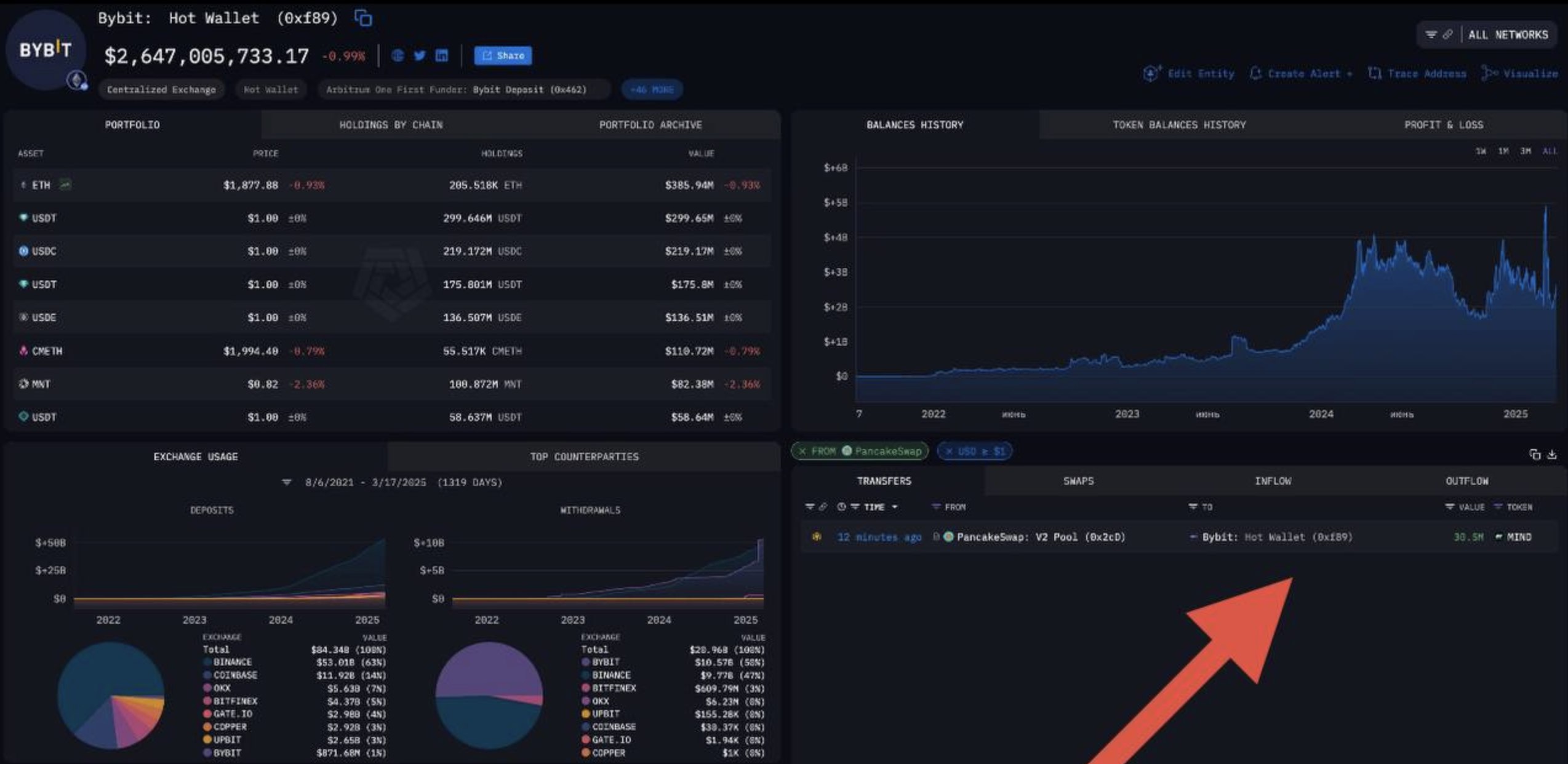
Task: Click the deposits pie chart
Action: [111, 695]
